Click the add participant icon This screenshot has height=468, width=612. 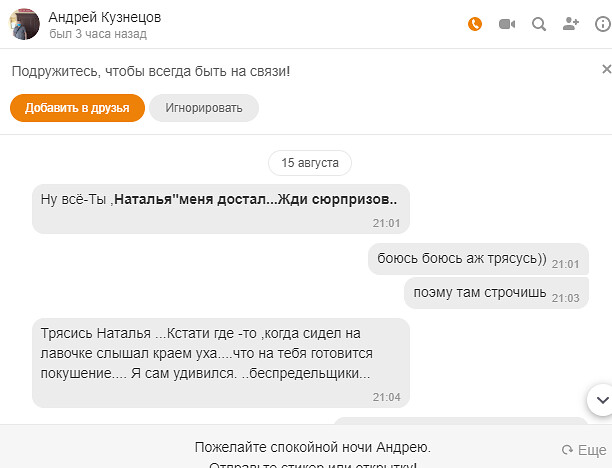click(x=571, y=24)
